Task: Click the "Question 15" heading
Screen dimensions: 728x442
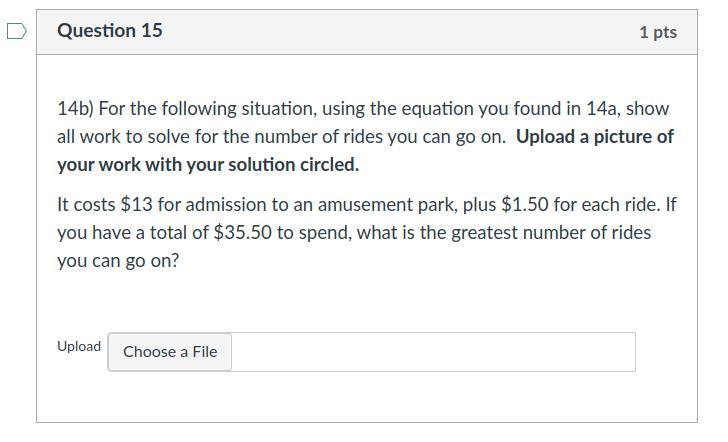Action: coord(110,31)
